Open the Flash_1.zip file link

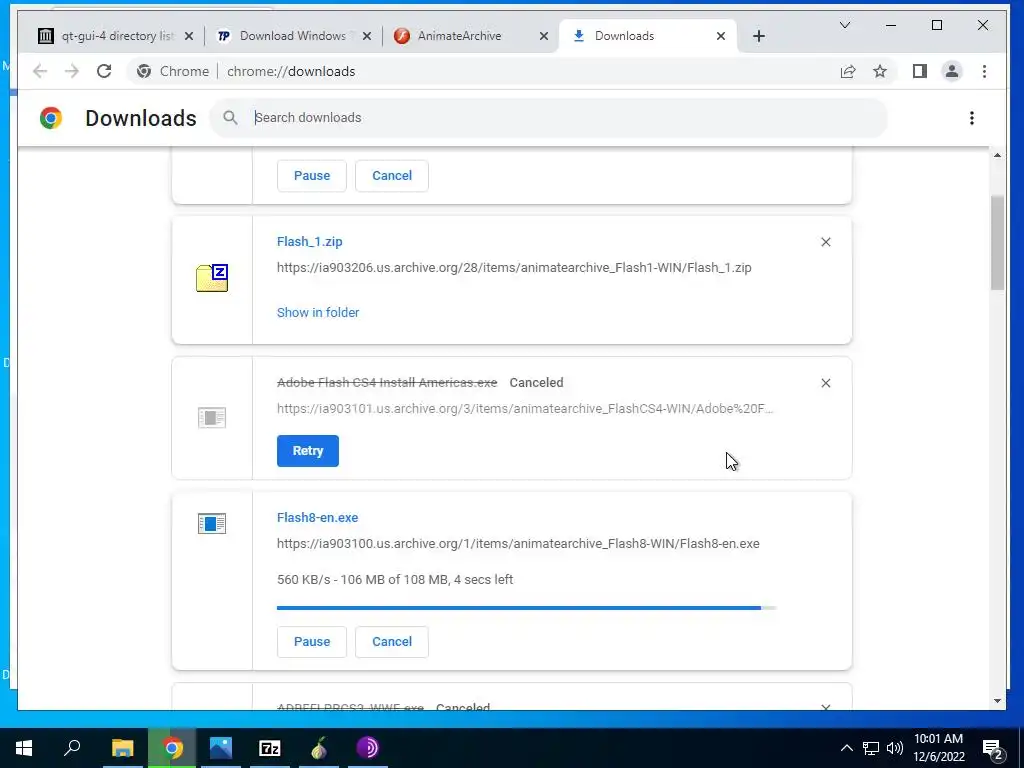pyautogui.click(x=310, y=242)
